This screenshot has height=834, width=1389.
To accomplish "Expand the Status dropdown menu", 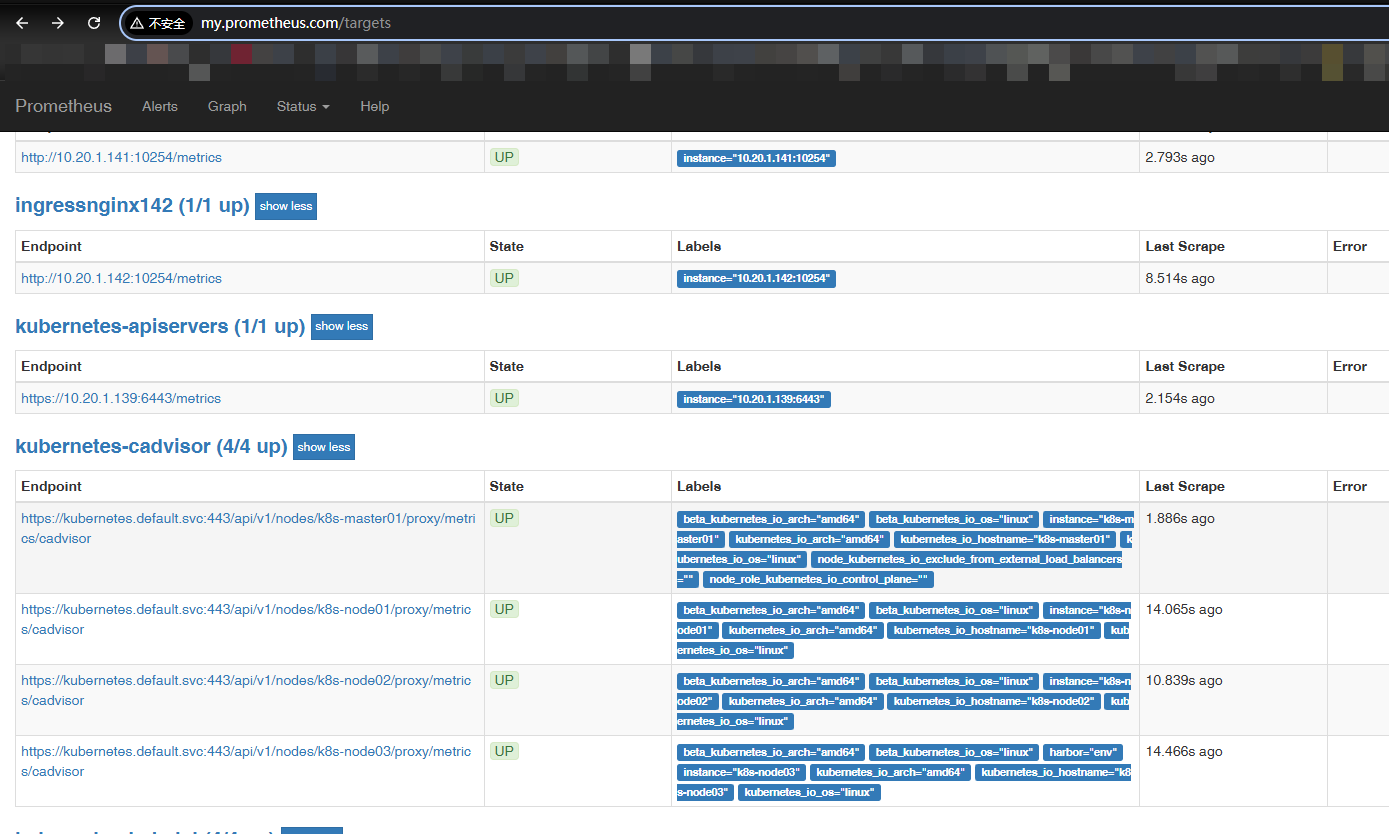I will 303,106.
